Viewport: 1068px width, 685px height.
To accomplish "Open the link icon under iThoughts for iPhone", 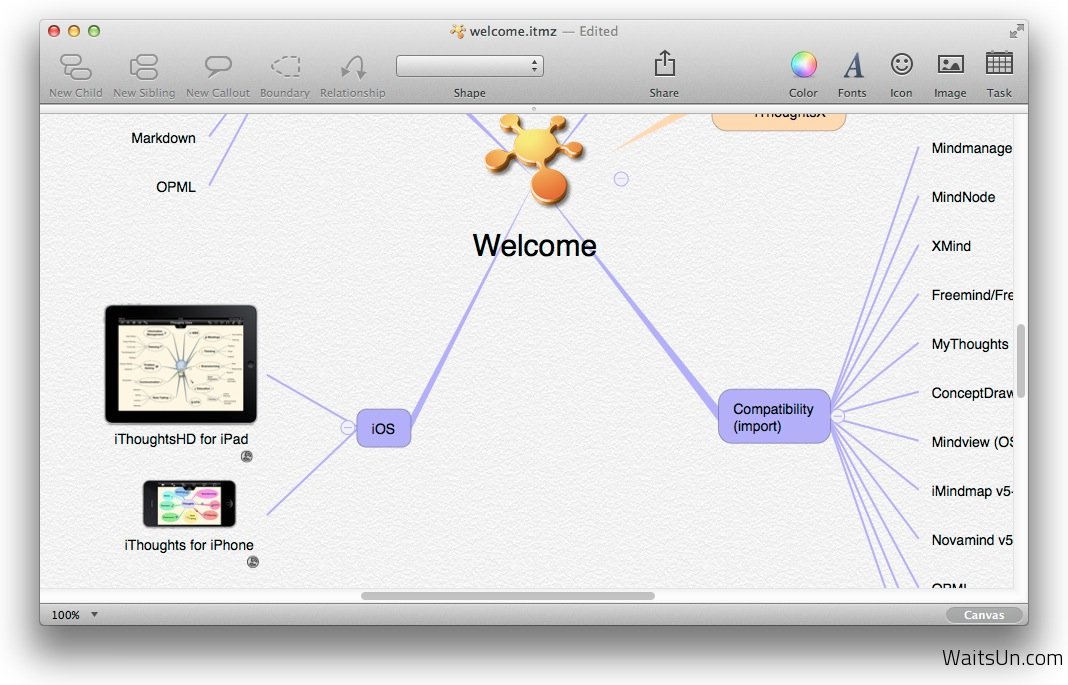I will [x=253, y=562].
